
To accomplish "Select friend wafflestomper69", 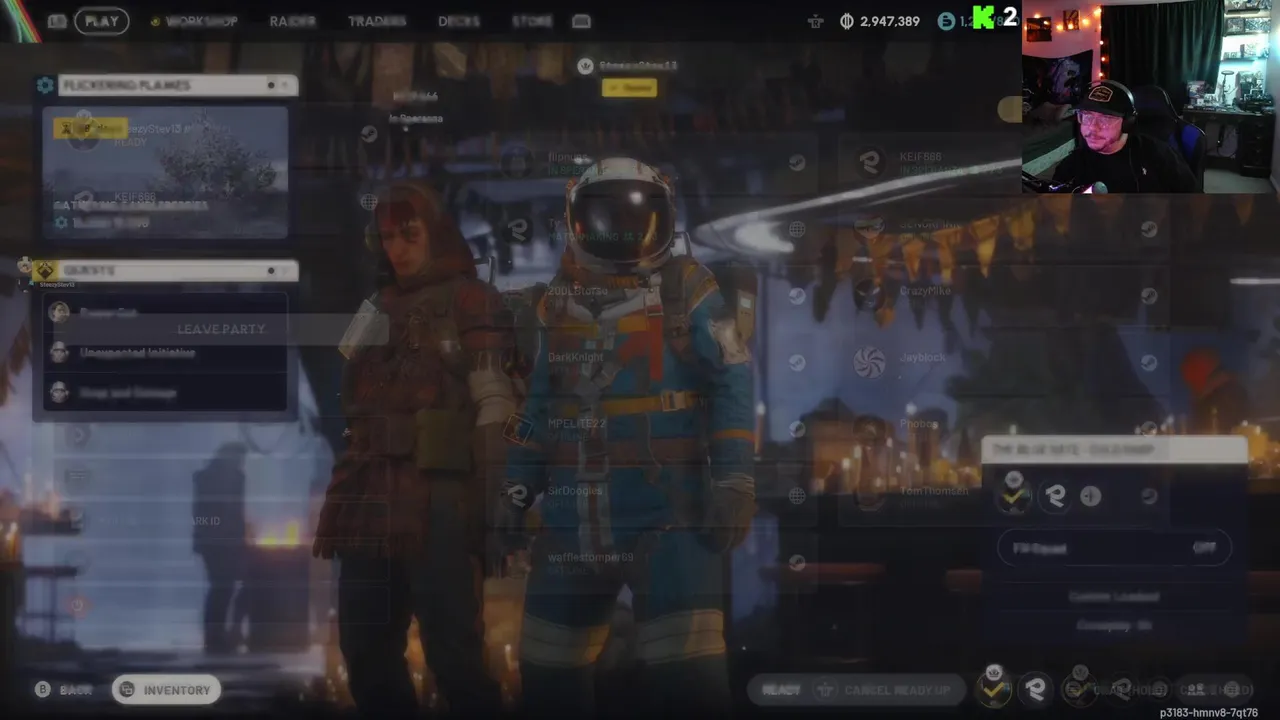I will pyautogui.click(x=653, y=563).
